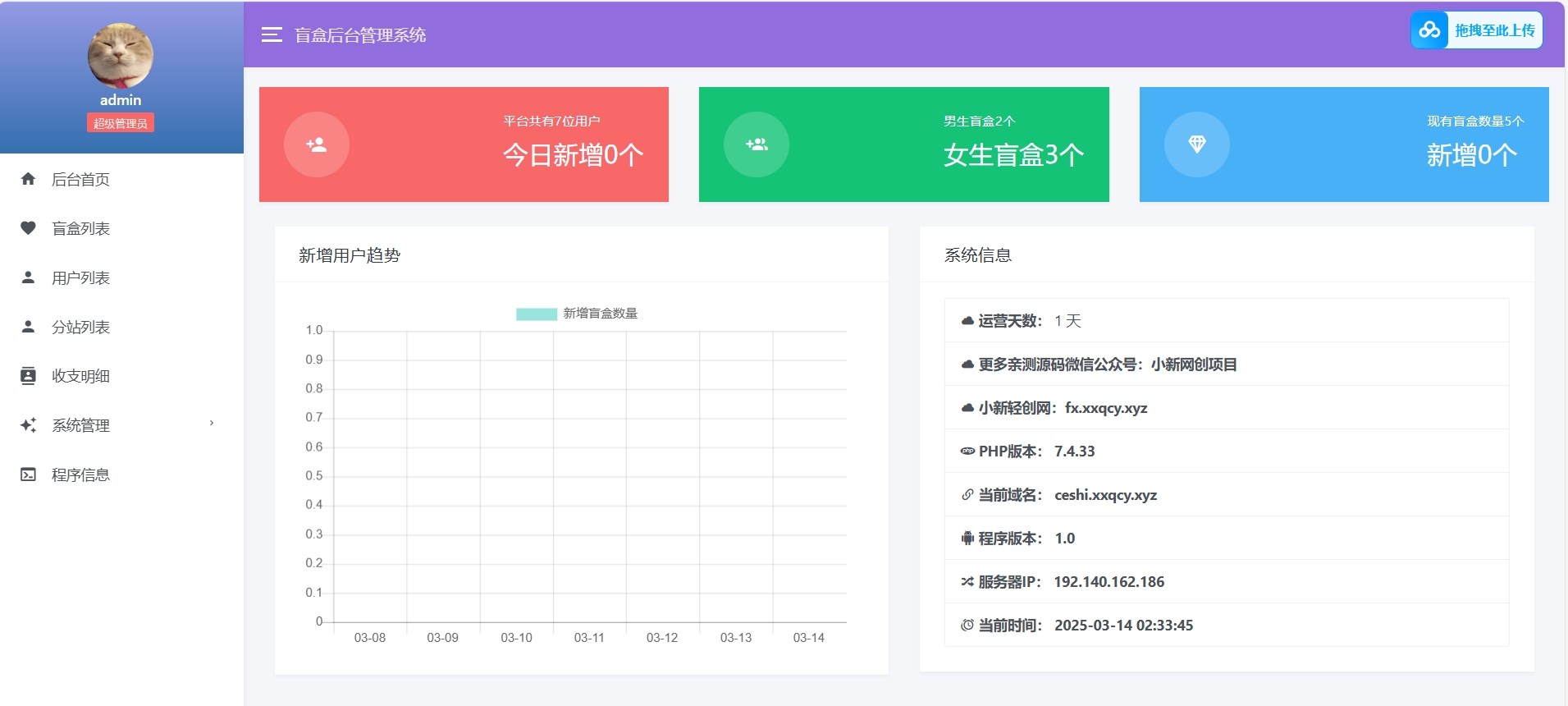This screenshot has height=706, width=1568.
Task: Click the Baidu cloud upload icon
Action: [x=1429, y=30]
